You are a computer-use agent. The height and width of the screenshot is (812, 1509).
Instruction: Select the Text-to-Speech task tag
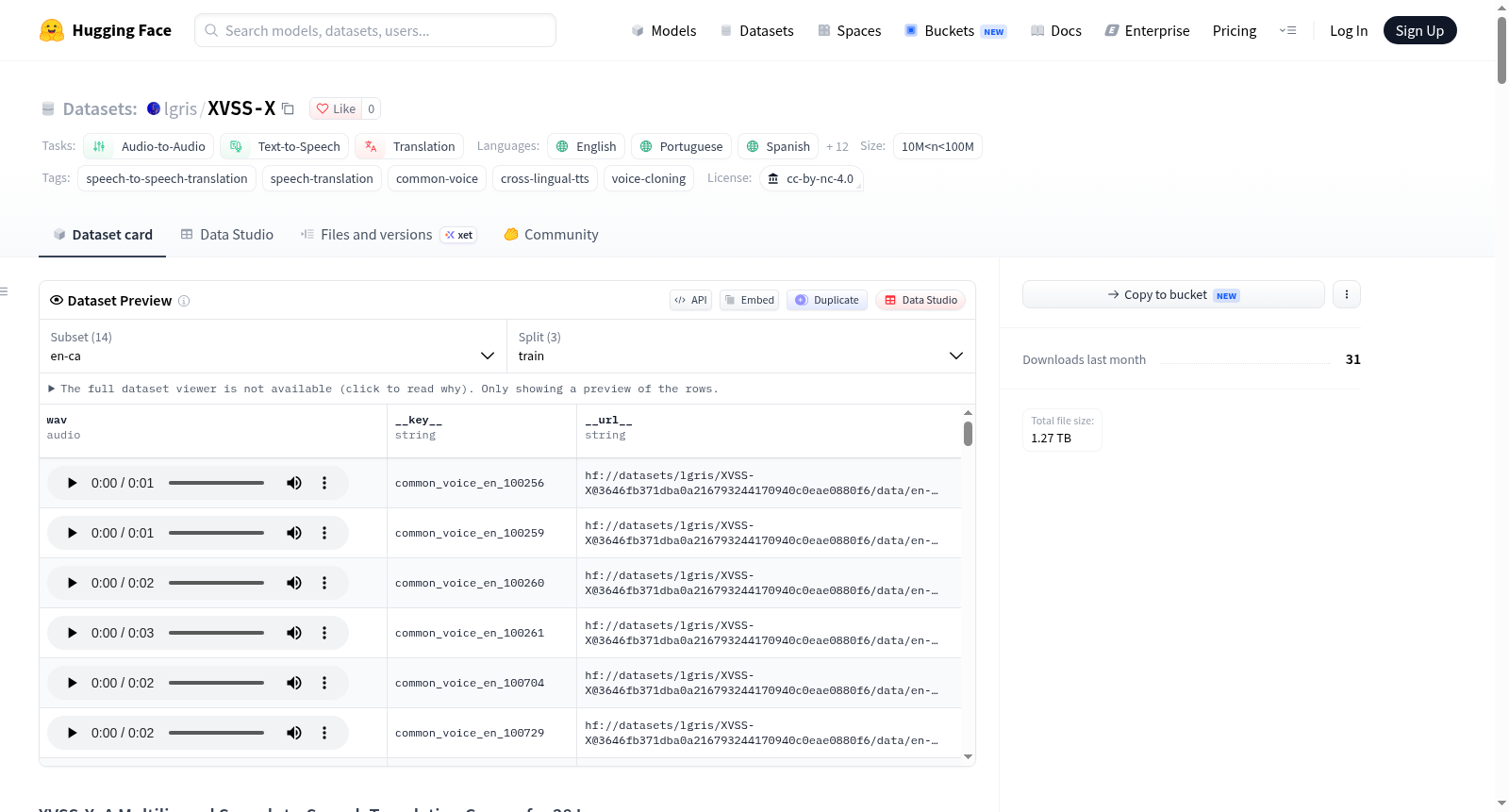click(285, 146)
